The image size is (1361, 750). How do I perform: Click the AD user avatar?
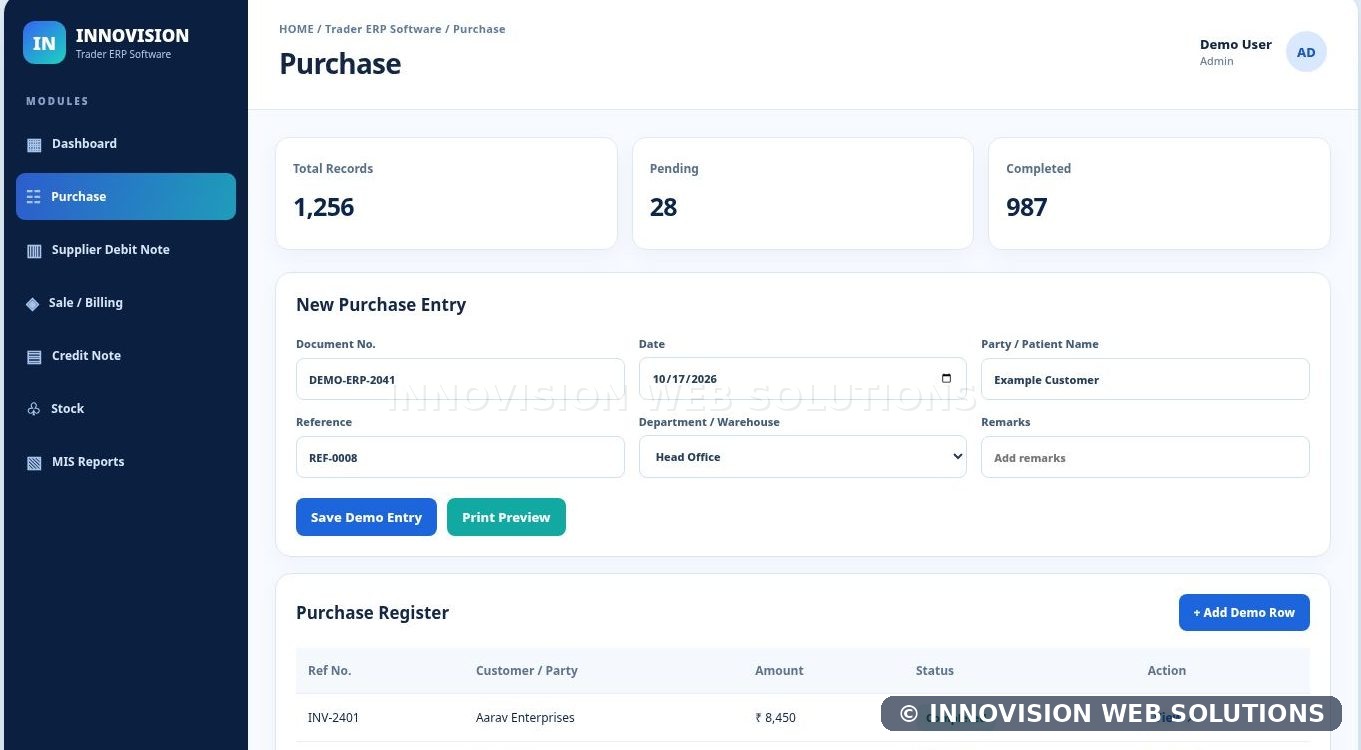1306,52
